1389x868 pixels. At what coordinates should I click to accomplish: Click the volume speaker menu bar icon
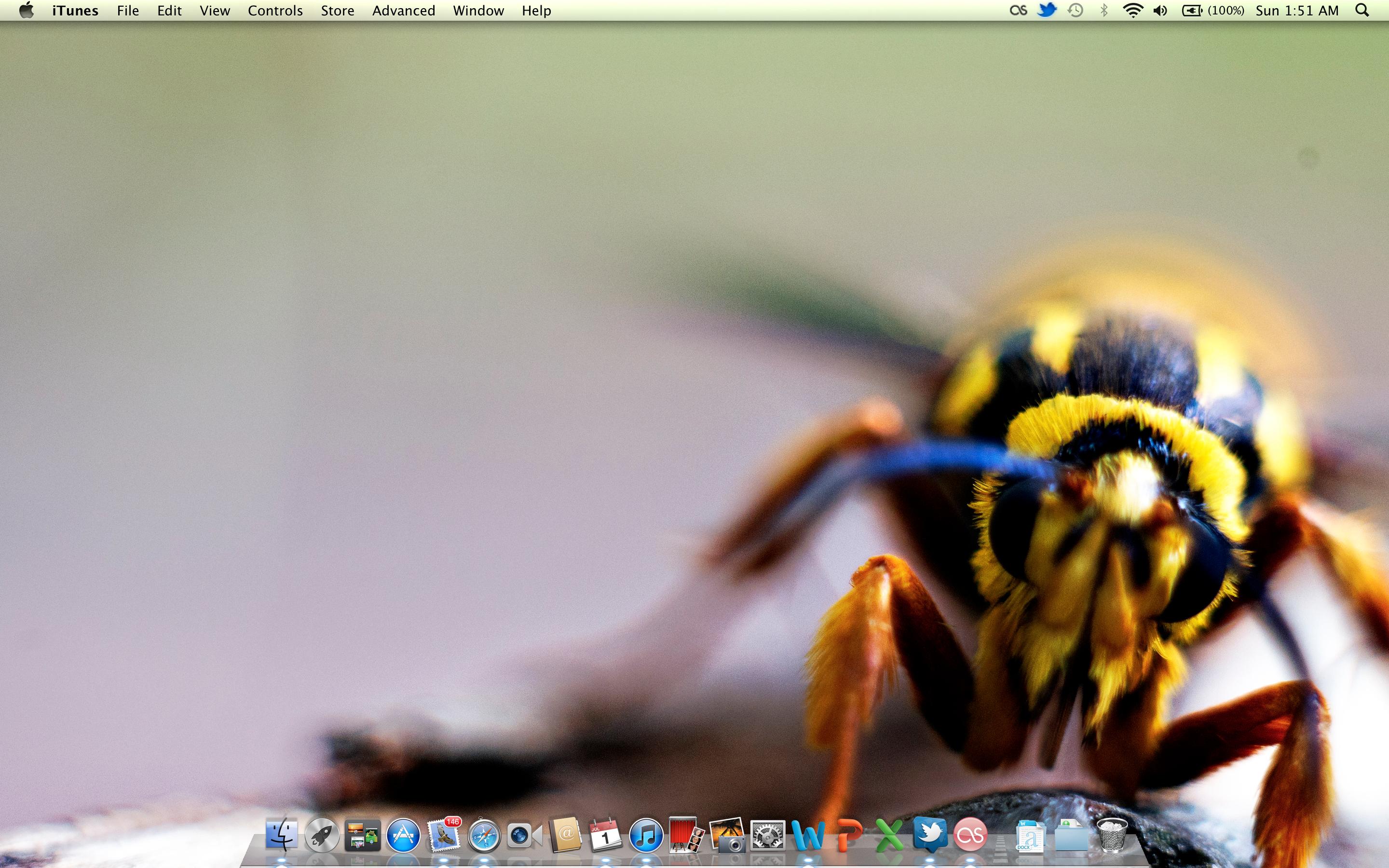(x=1160, y=10)
